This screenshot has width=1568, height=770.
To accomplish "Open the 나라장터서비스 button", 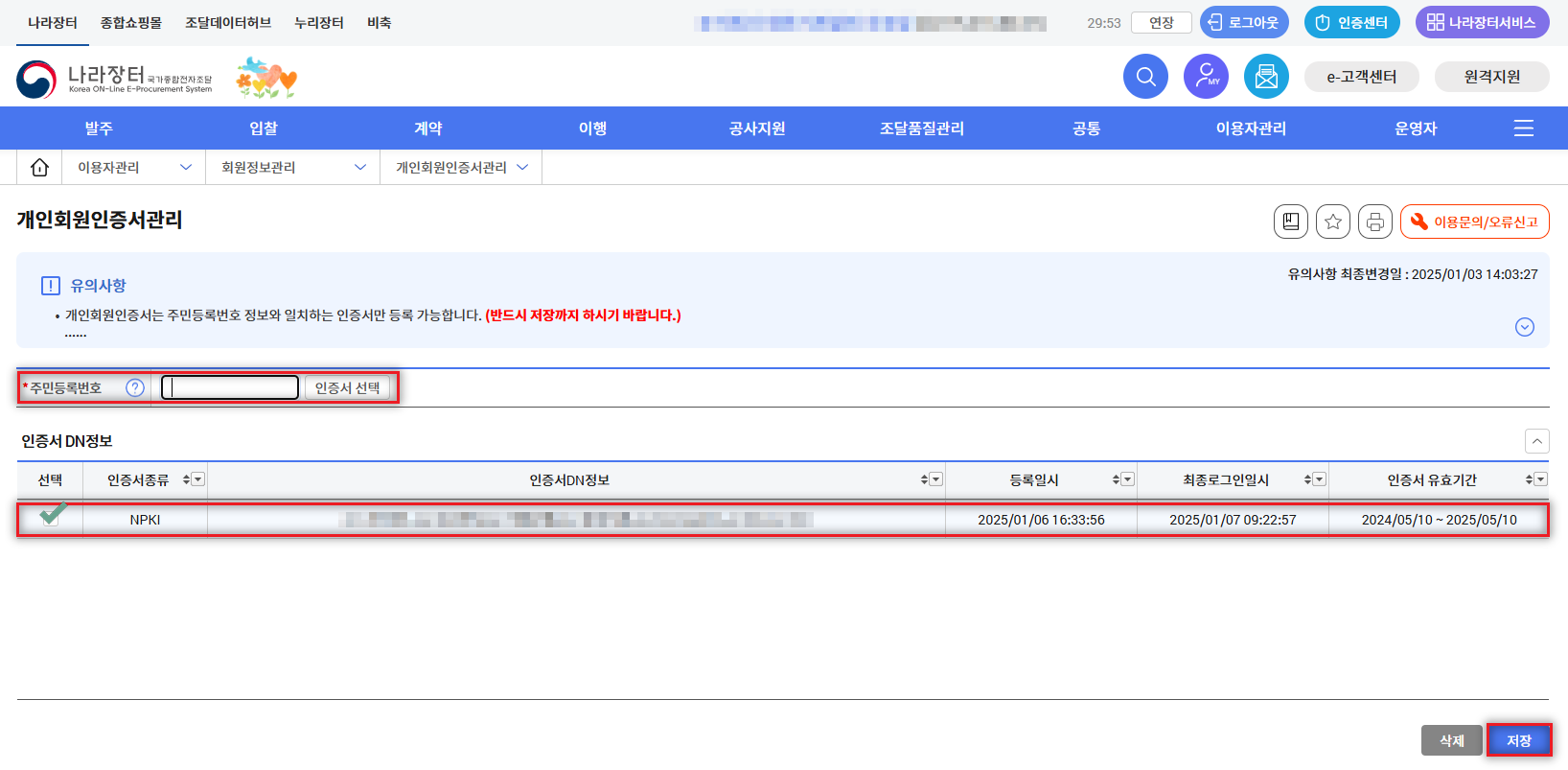I will click(x=1483, y=22).
